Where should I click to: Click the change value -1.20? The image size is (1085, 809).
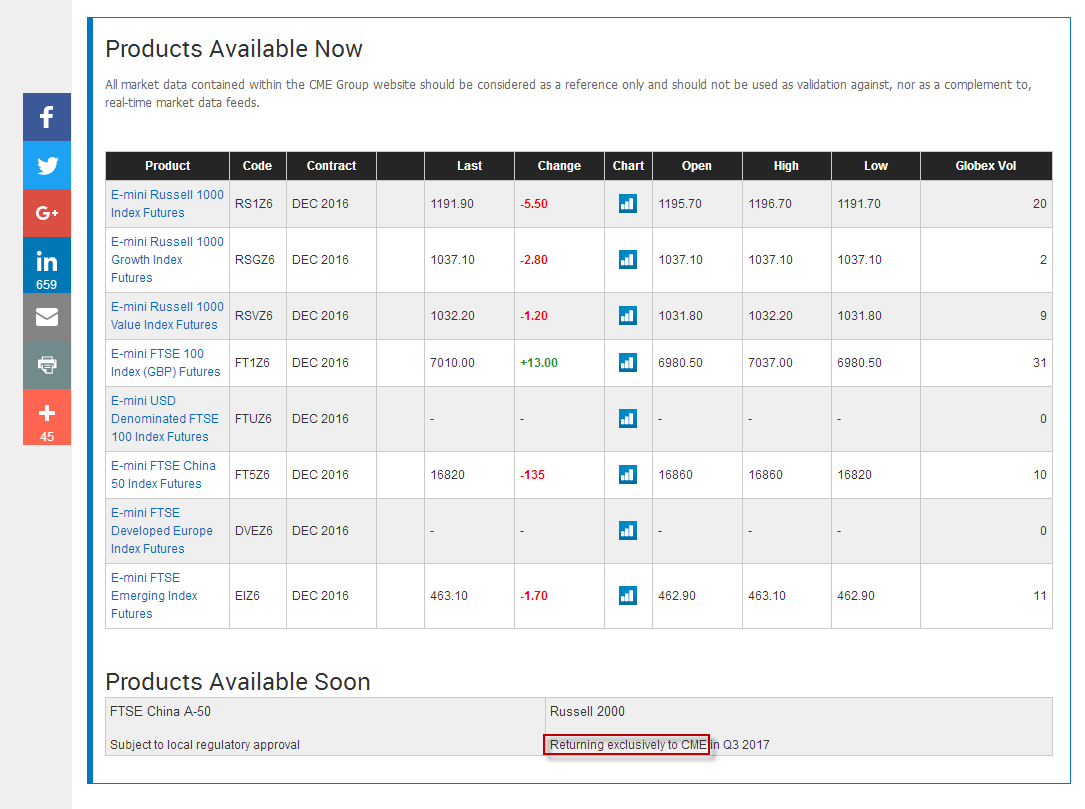pos(534,316)
